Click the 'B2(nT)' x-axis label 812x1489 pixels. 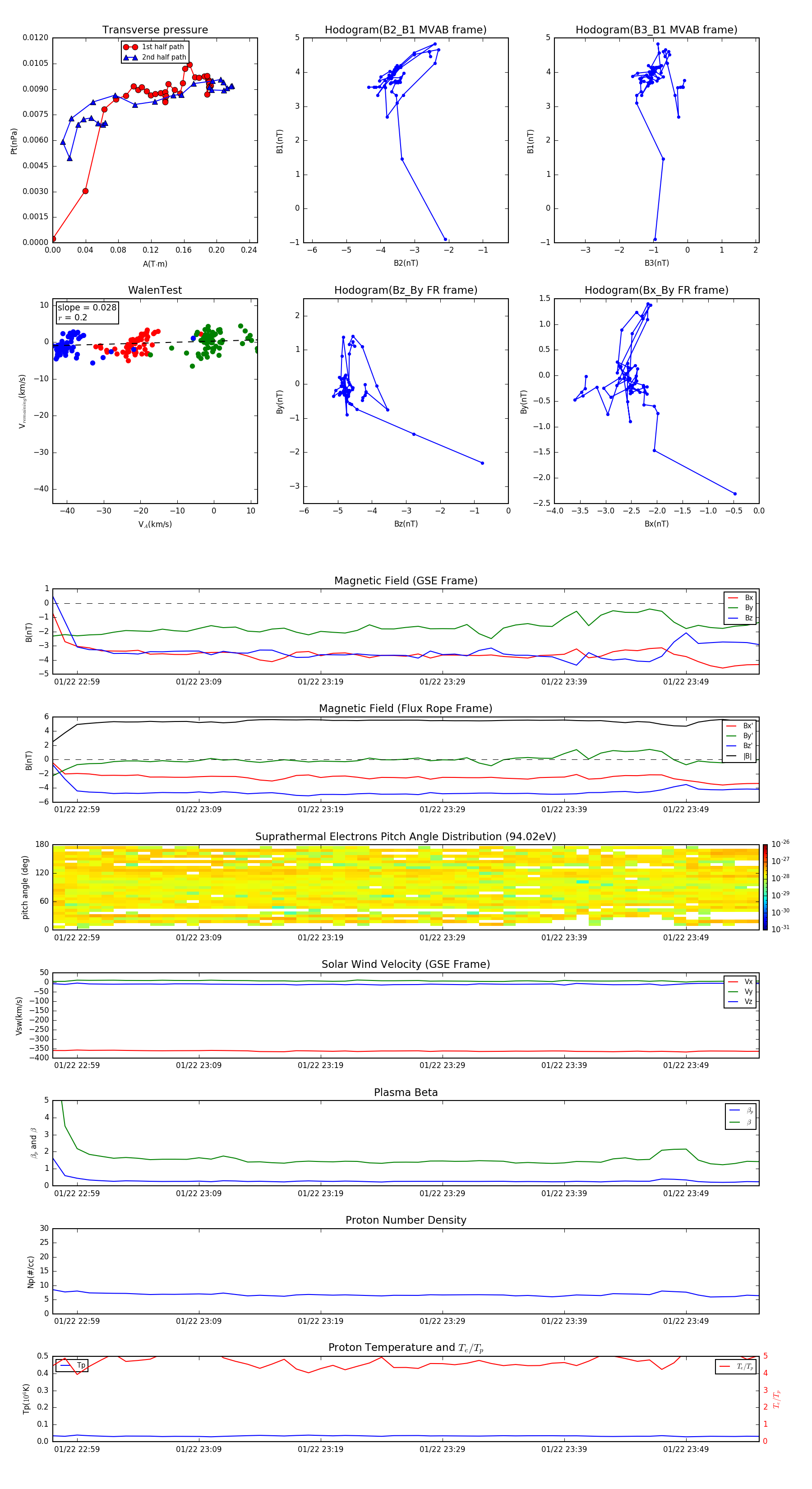[x=406, y=263]
